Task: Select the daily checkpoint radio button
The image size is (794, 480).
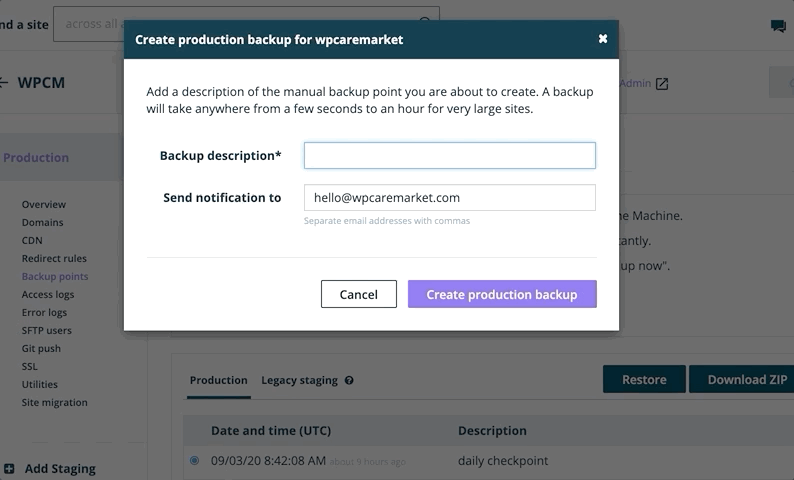Action: 194,461
